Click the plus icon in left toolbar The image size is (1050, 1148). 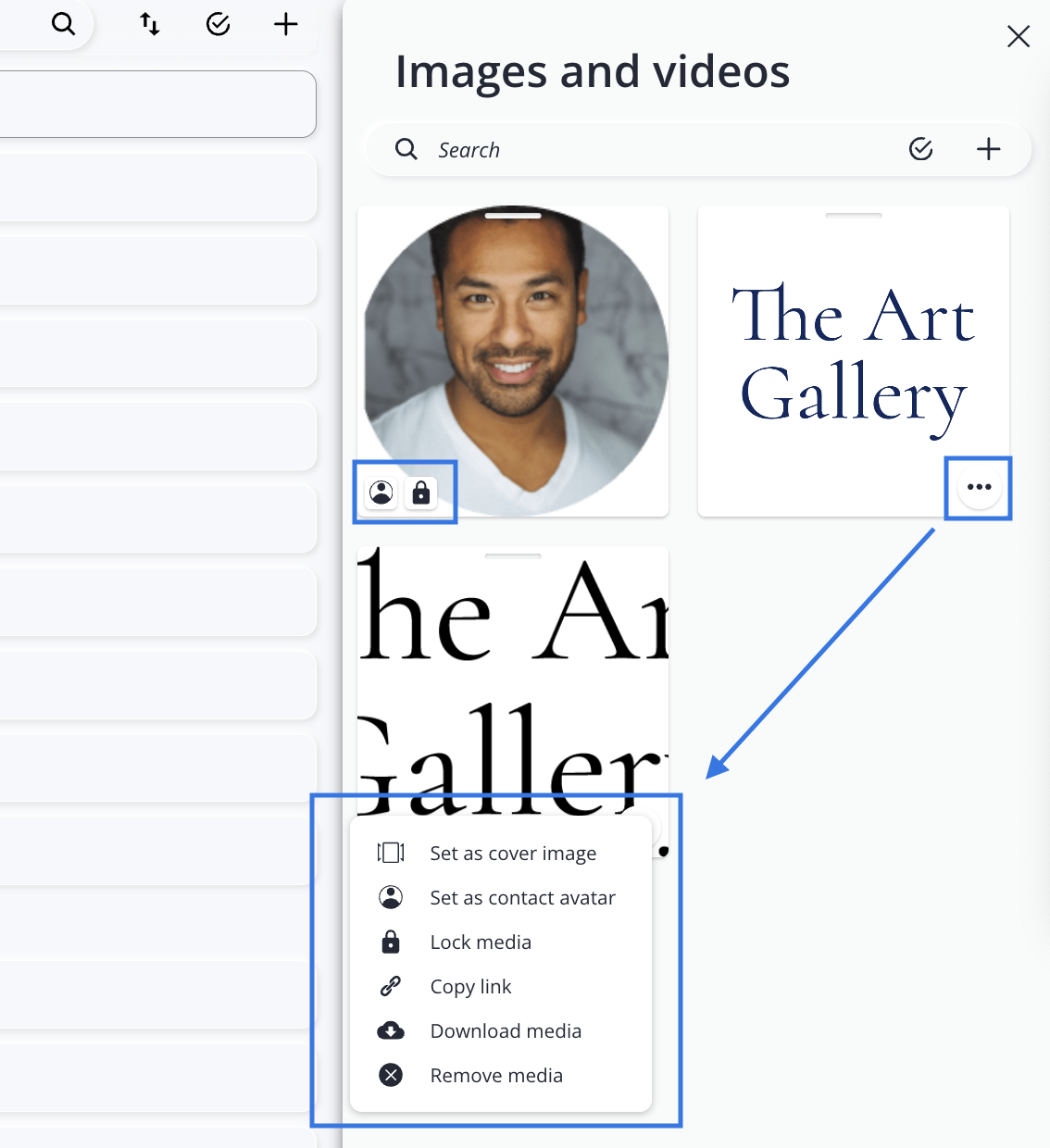(285, 24)
